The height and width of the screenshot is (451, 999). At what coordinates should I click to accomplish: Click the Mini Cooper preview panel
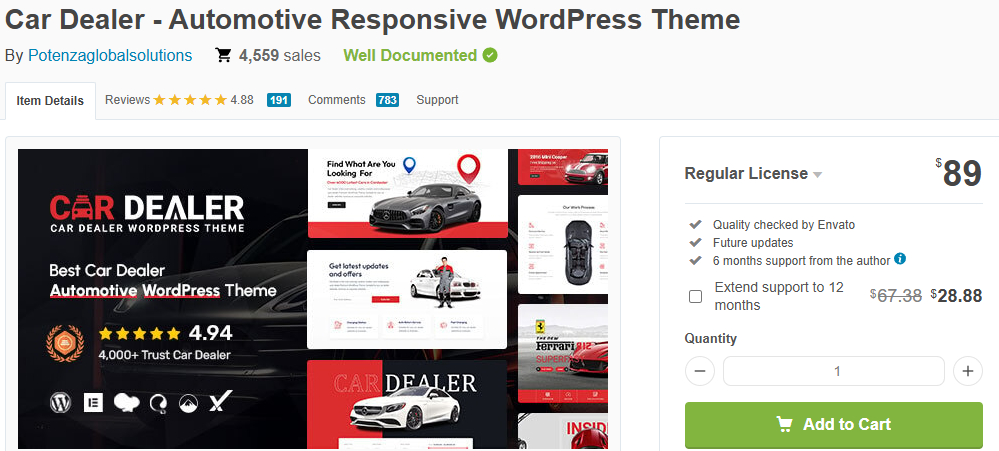(x=563, y=167)
